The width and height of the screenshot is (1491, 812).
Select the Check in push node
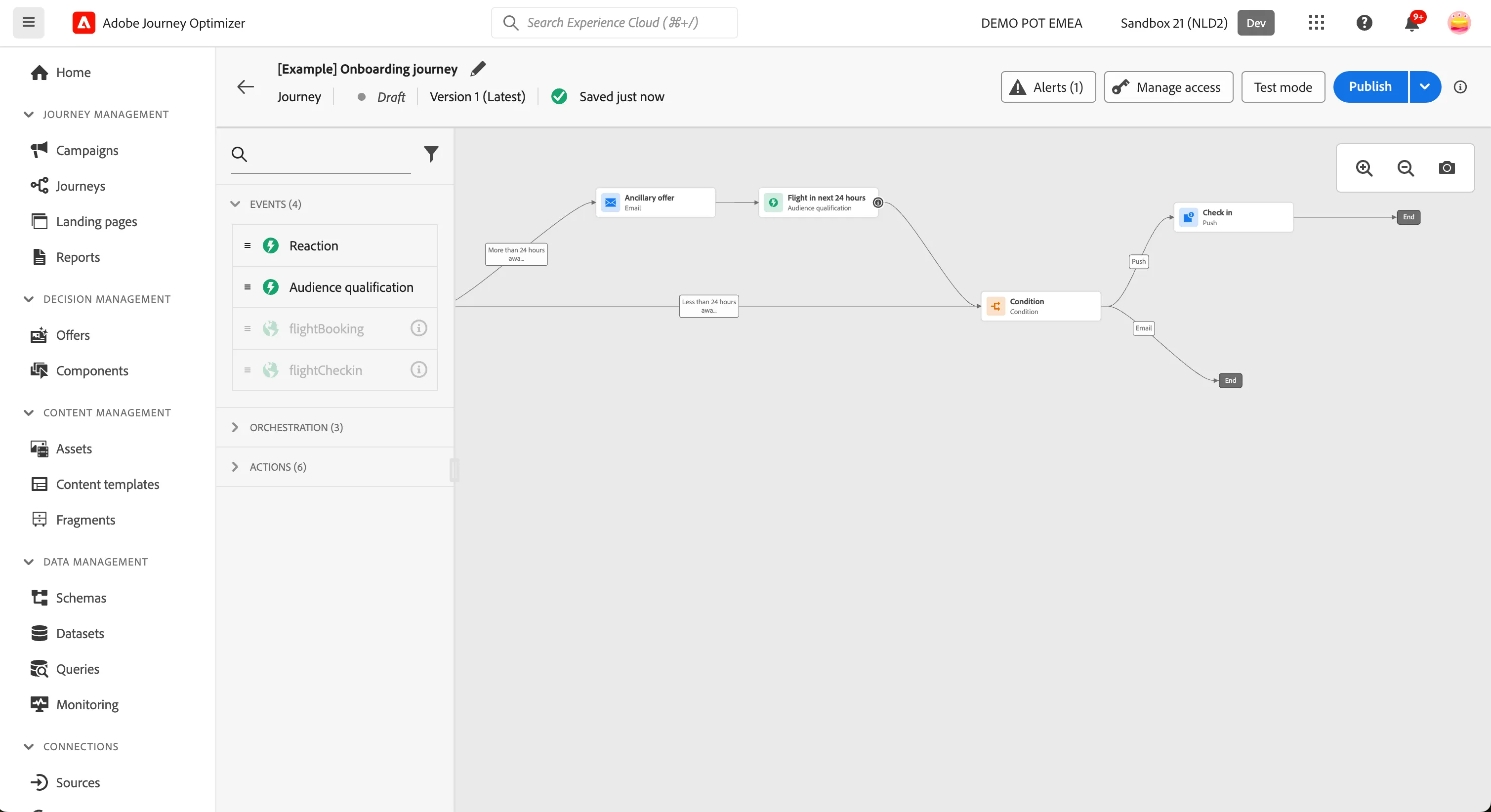pyautogui.click(x=1234, y=217)
